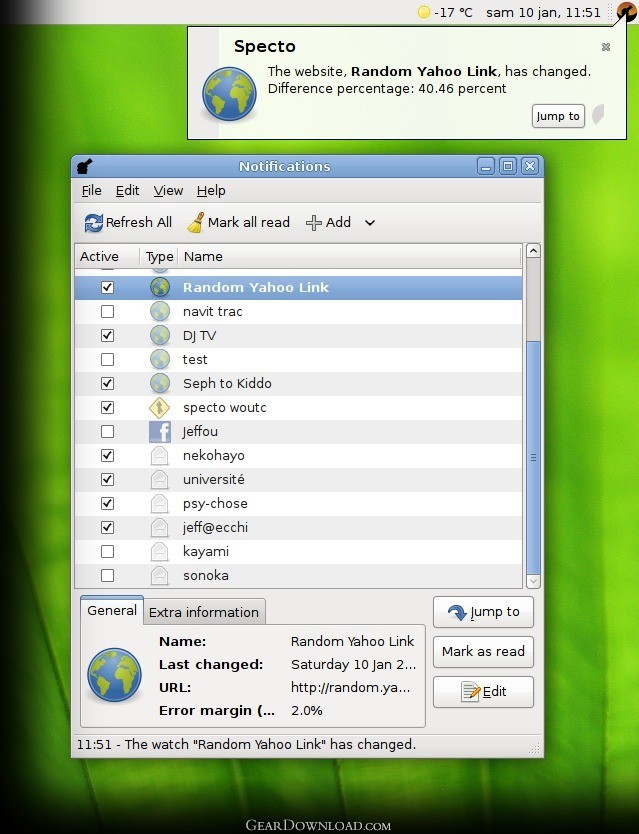The image size is (639, 834).
Task: Click the yellow diamond icon next to specto woutc
Action: click(x=160, y=407)
